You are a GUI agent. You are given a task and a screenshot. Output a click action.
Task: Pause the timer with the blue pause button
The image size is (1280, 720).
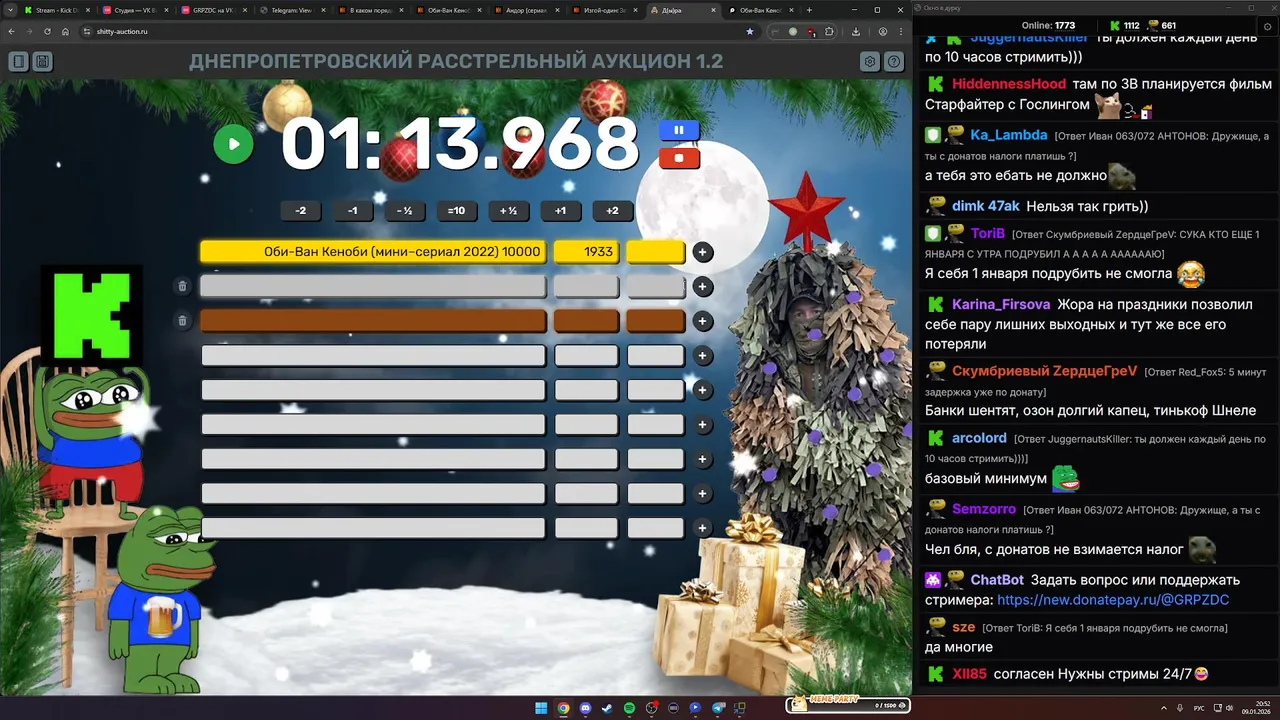[x=679, y=130]
